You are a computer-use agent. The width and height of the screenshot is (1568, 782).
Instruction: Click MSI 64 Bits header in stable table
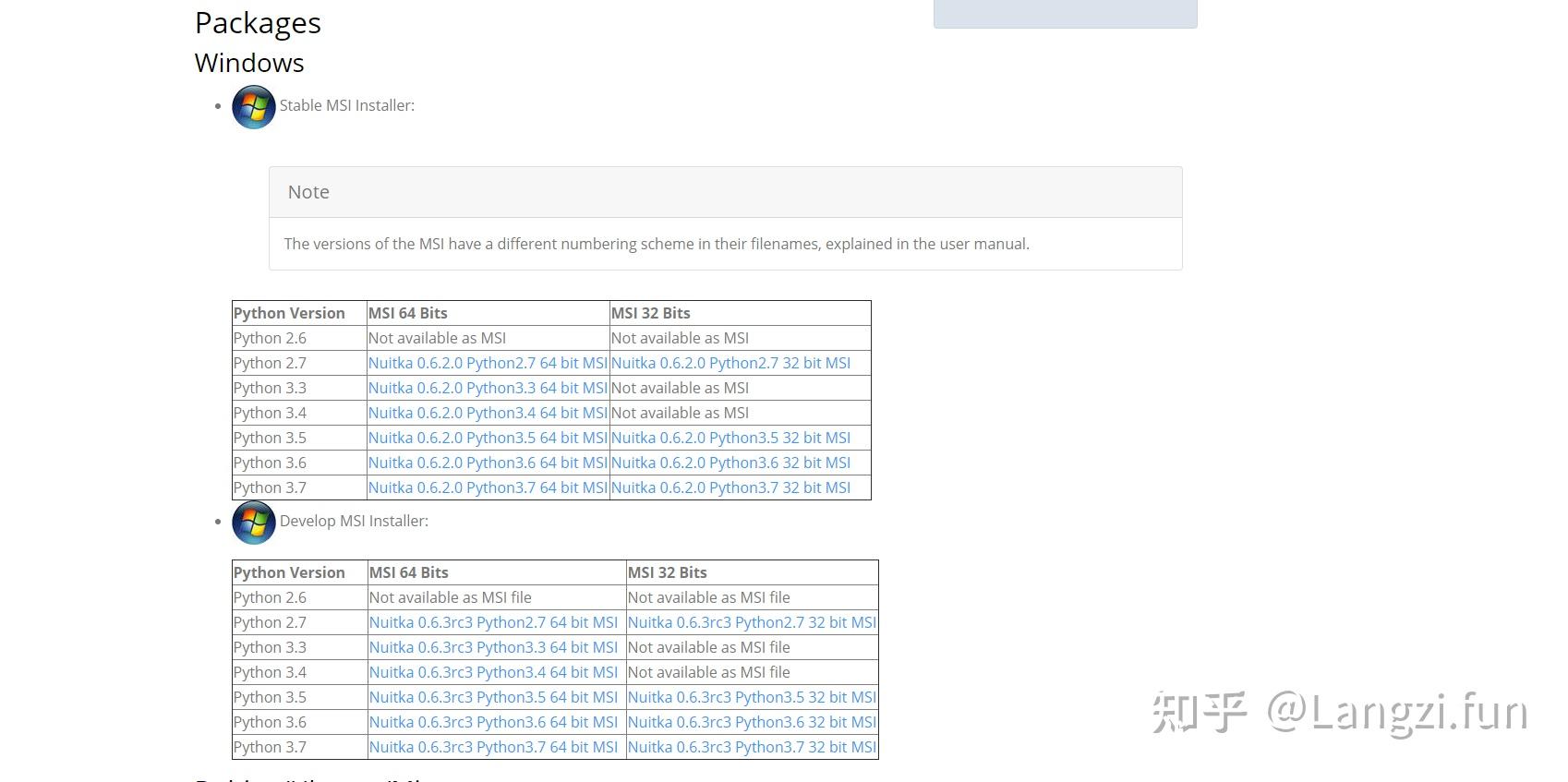pos(407,313)
